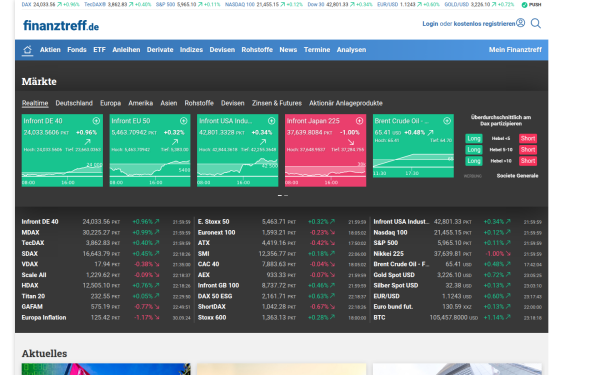
Task: Open the ShortDAX row
Action: click(282, 307)
